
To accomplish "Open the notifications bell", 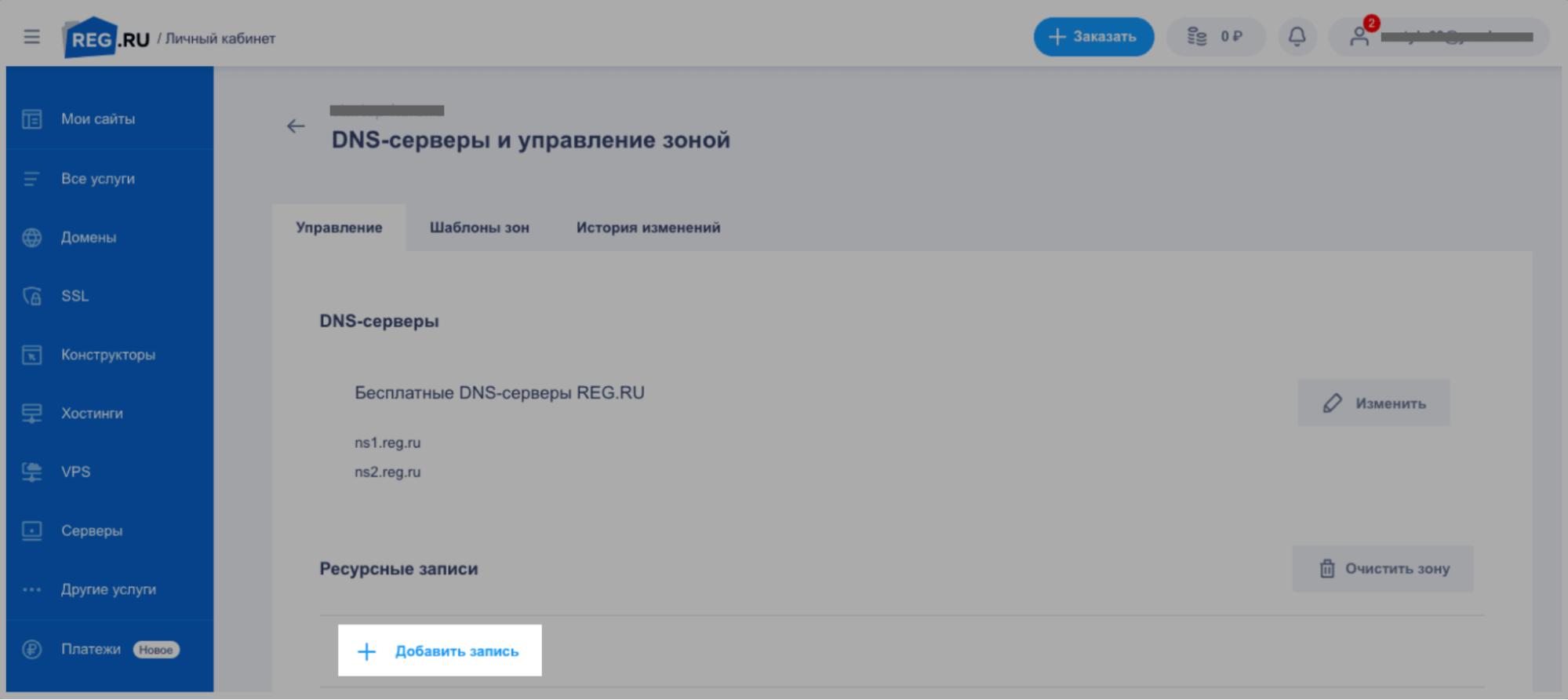I will (x=1297, y=37).
